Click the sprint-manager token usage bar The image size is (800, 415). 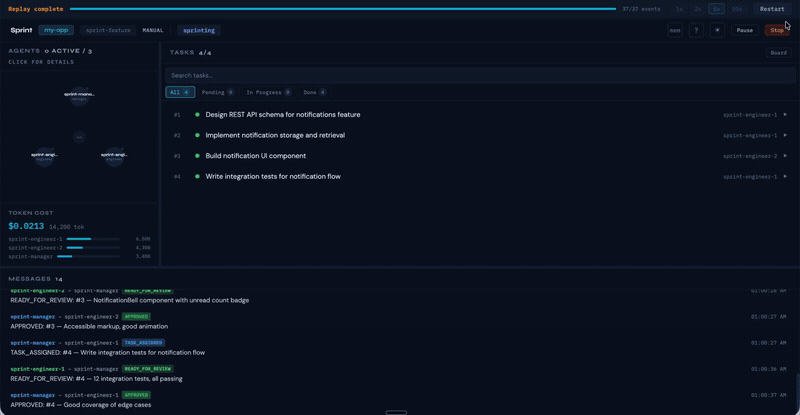[x=88, y=256]
